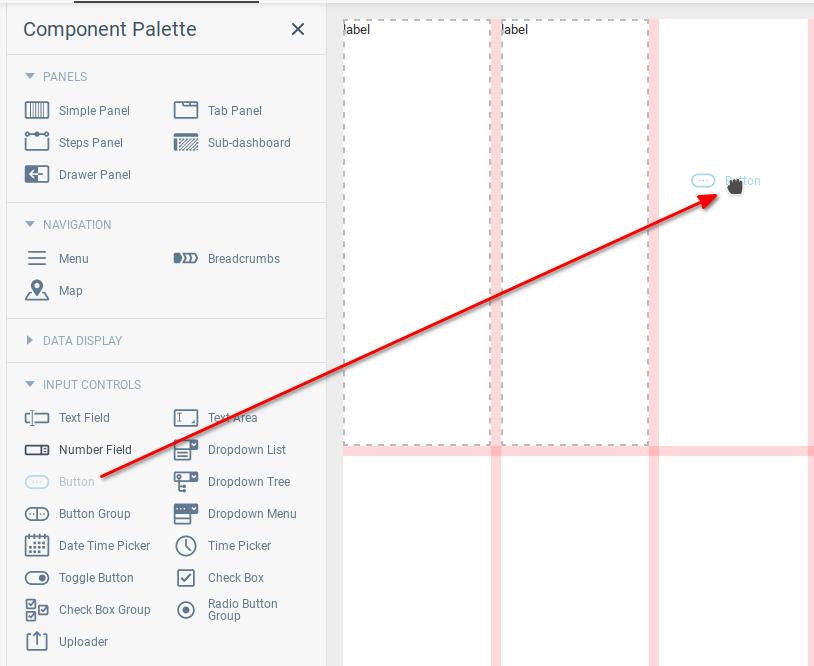
Task: Select the Radio Button Group component
Action: click(227, 610)
